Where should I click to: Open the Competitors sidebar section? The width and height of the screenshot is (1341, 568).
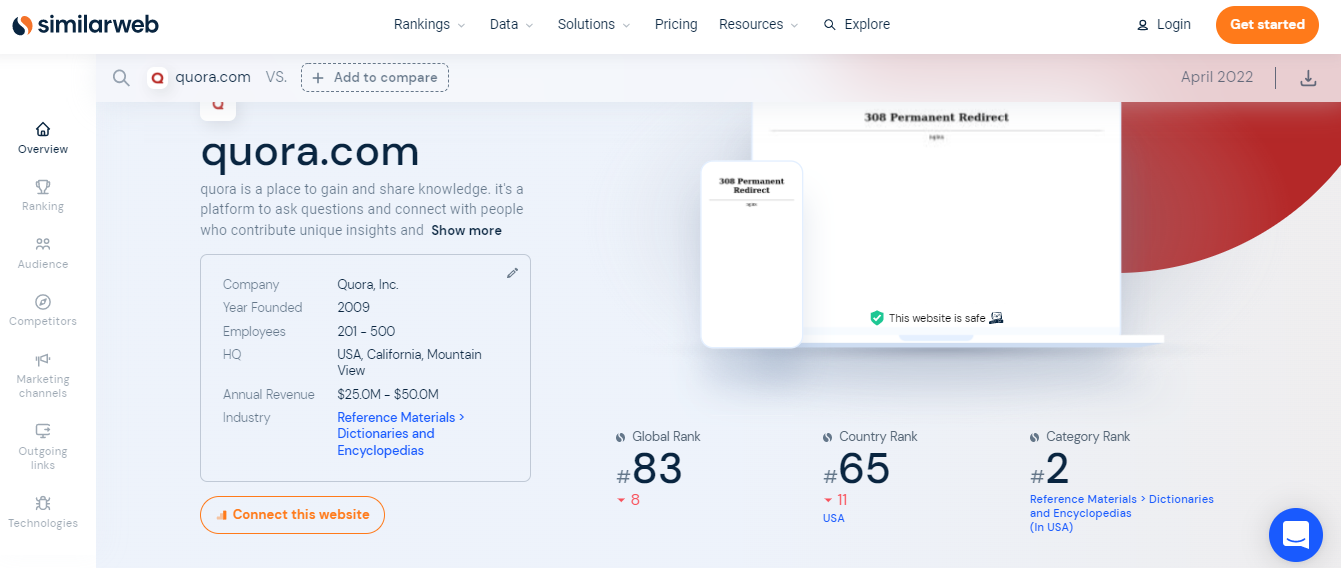[43, 310]
